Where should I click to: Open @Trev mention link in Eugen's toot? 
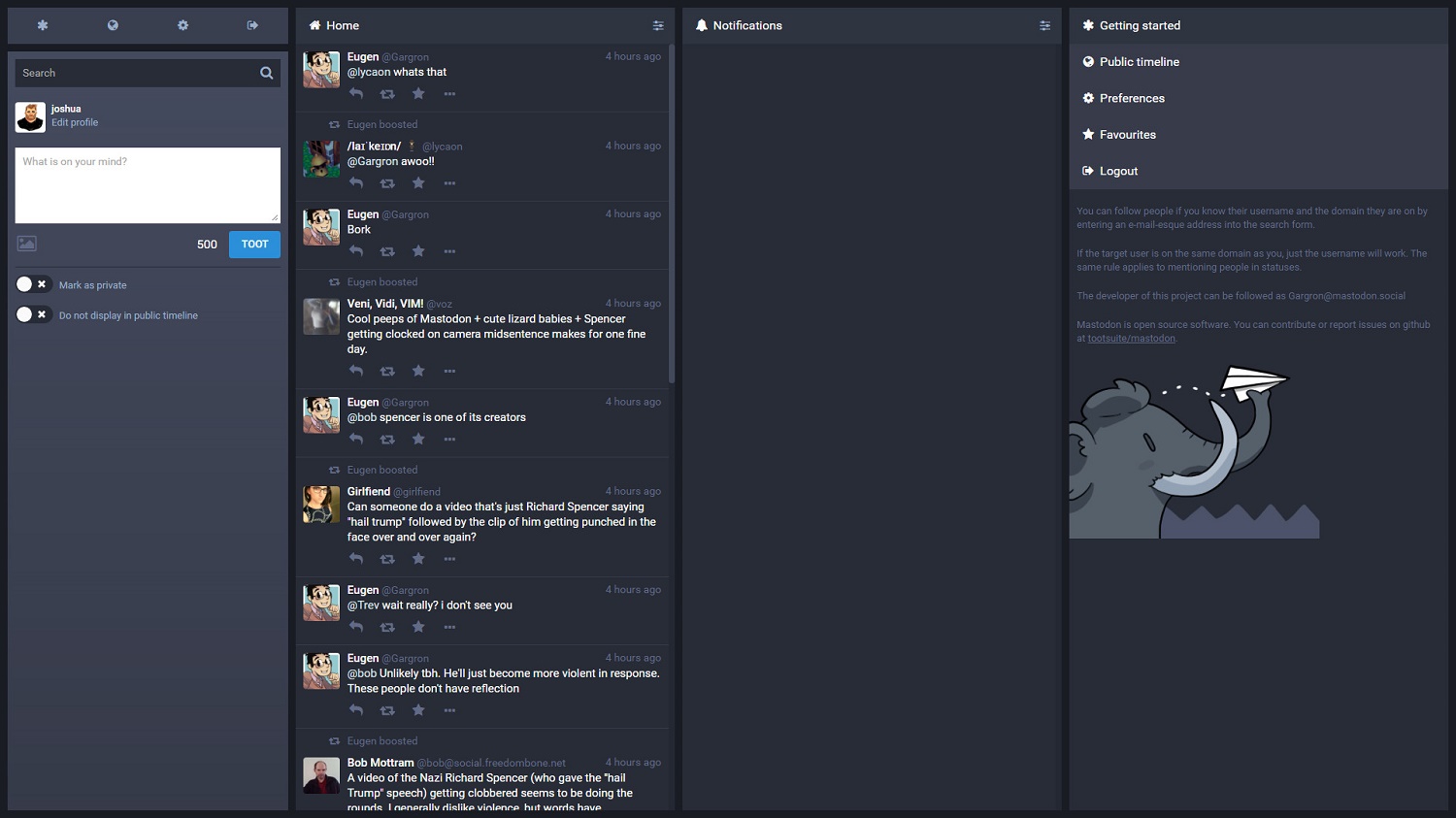point(363,605)
